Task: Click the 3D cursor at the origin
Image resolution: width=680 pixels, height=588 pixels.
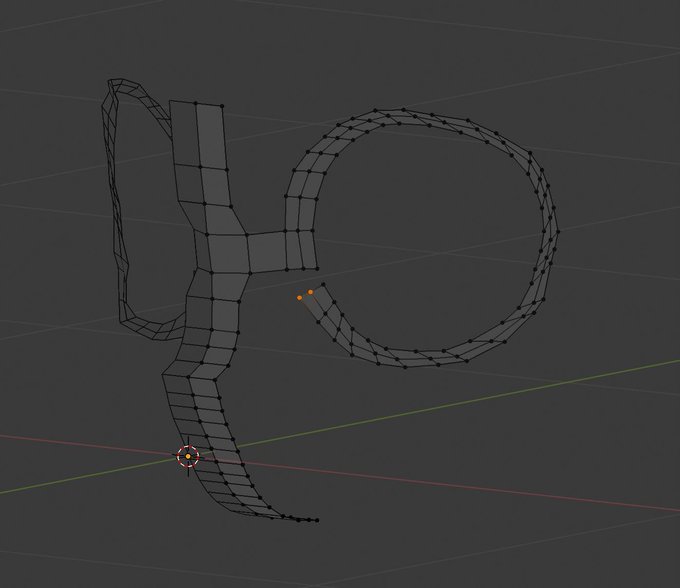Action: click(x=188, y=456)
